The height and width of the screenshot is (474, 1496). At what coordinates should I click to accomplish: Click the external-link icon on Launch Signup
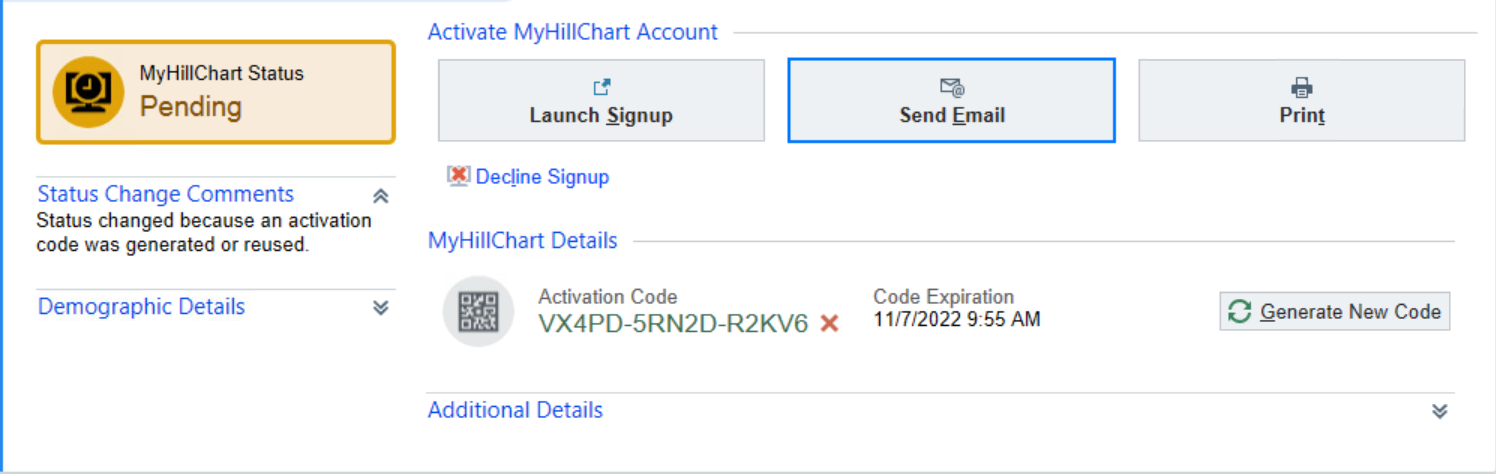pyautogui.click(x=601, y=88)
